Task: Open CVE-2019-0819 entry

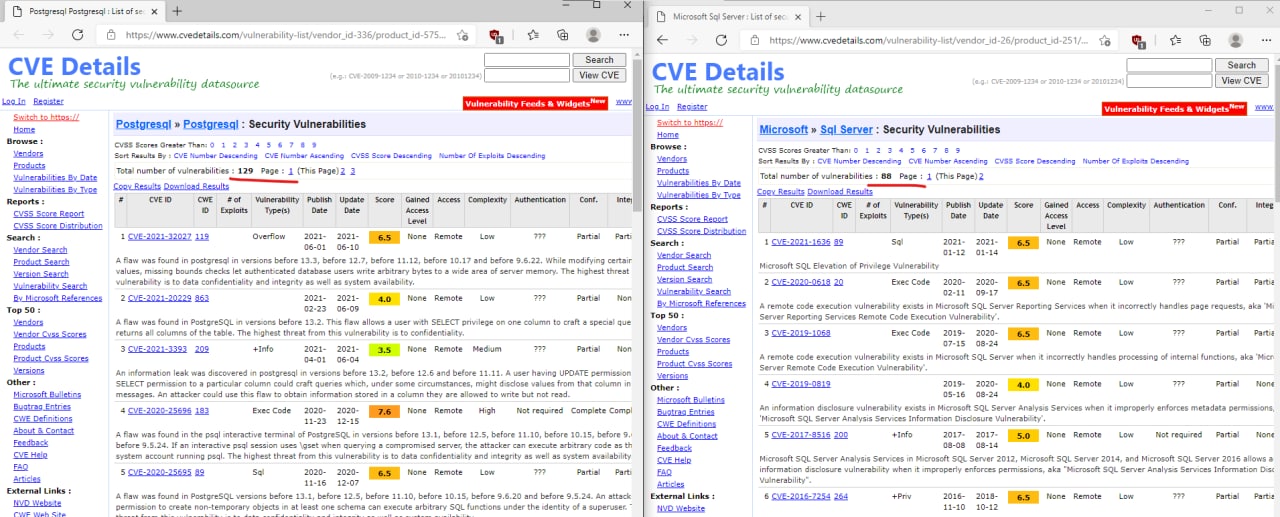Action: tap(800, 384)
